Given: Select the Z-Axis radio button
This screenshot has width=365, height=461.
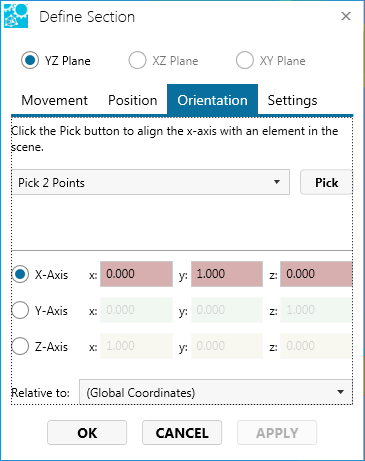Looking at the screenshot, I should [x=20, y=346].
